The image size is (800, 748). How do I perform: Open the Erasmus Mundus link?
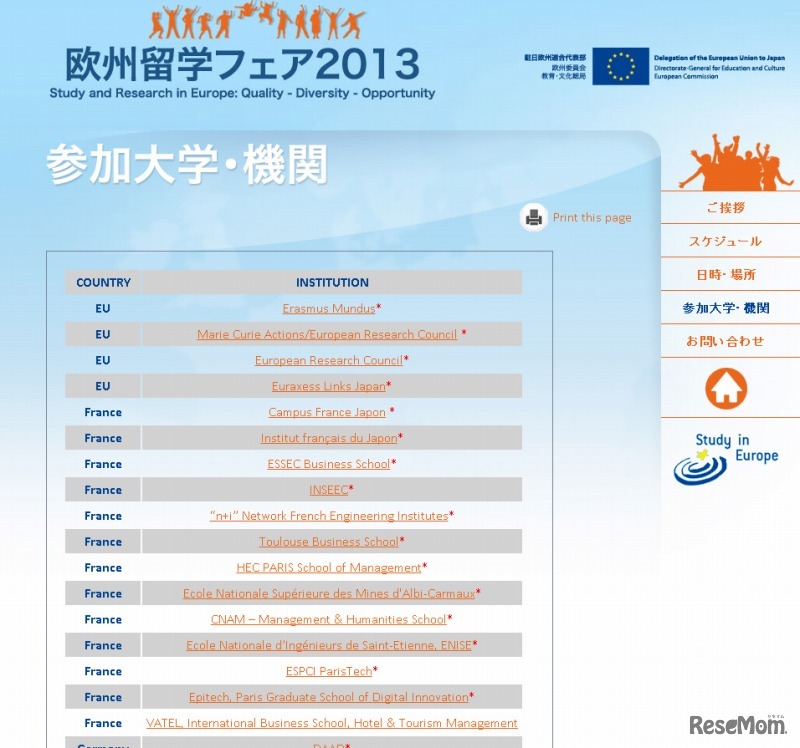click(329, 309)
